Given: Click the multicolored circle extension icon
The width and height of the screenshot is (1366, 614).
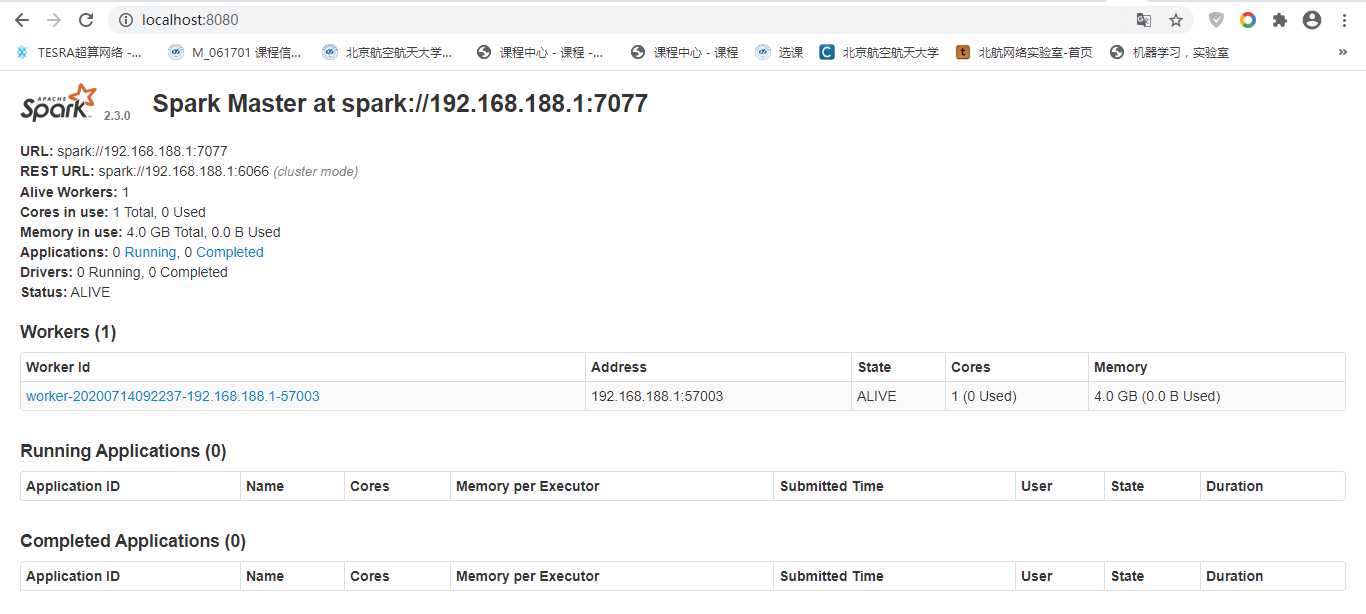Looking at the screenshot, I should 1248,20.
